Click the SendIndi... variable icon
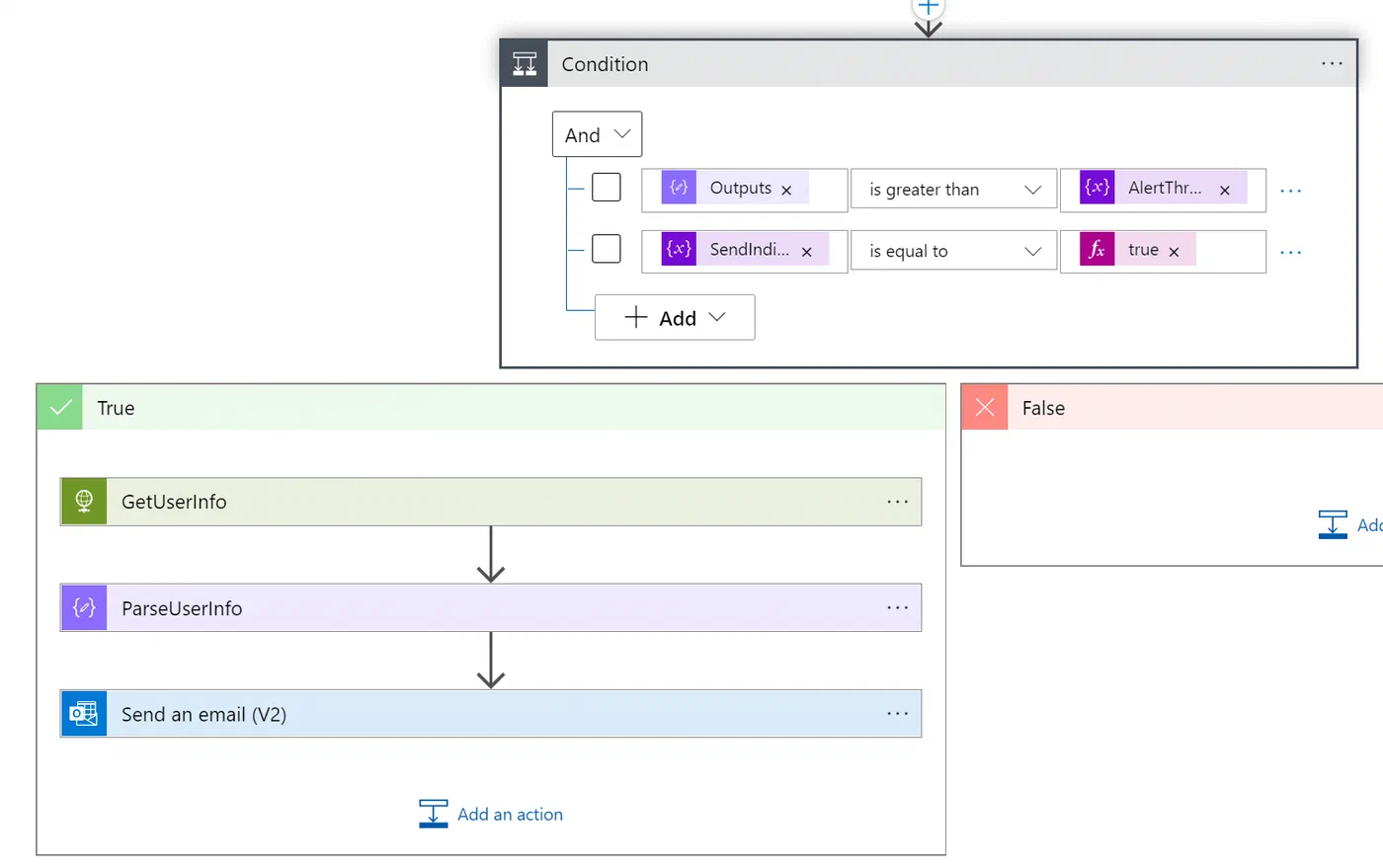1383x868 pixels. click(x=679, y=250)
